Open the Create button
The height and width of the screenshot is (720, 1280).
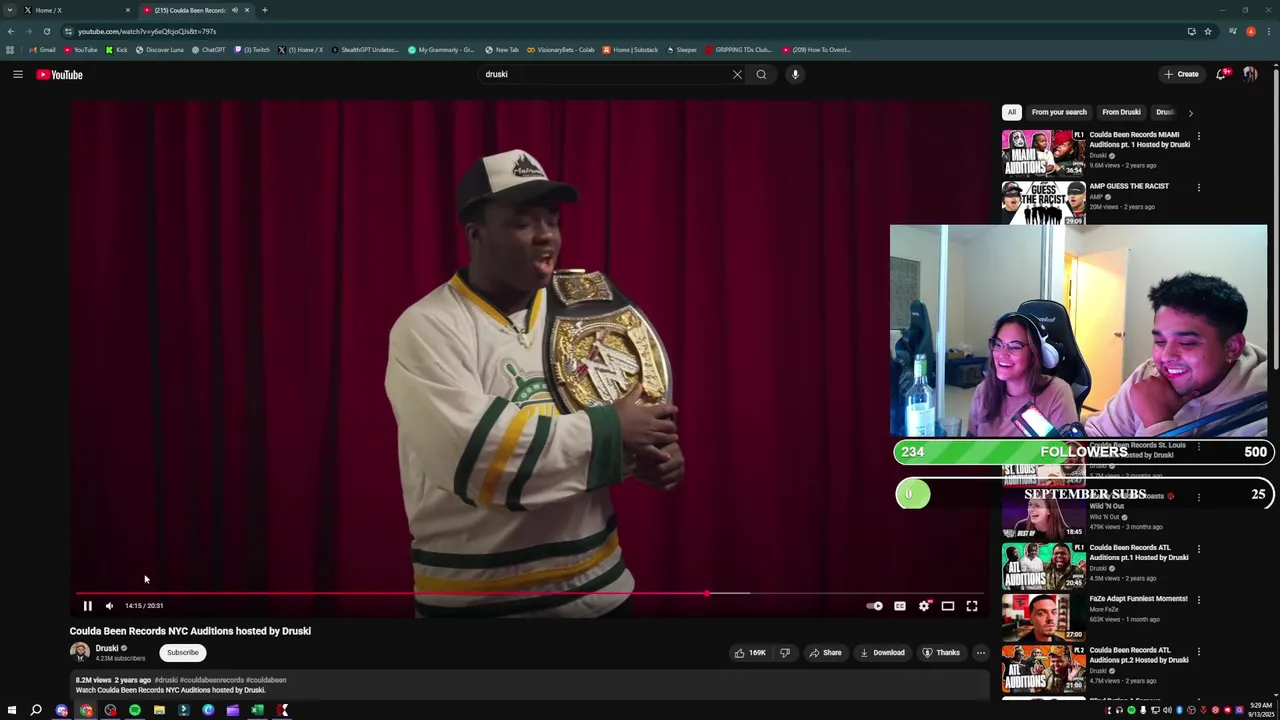point(1181,74)
